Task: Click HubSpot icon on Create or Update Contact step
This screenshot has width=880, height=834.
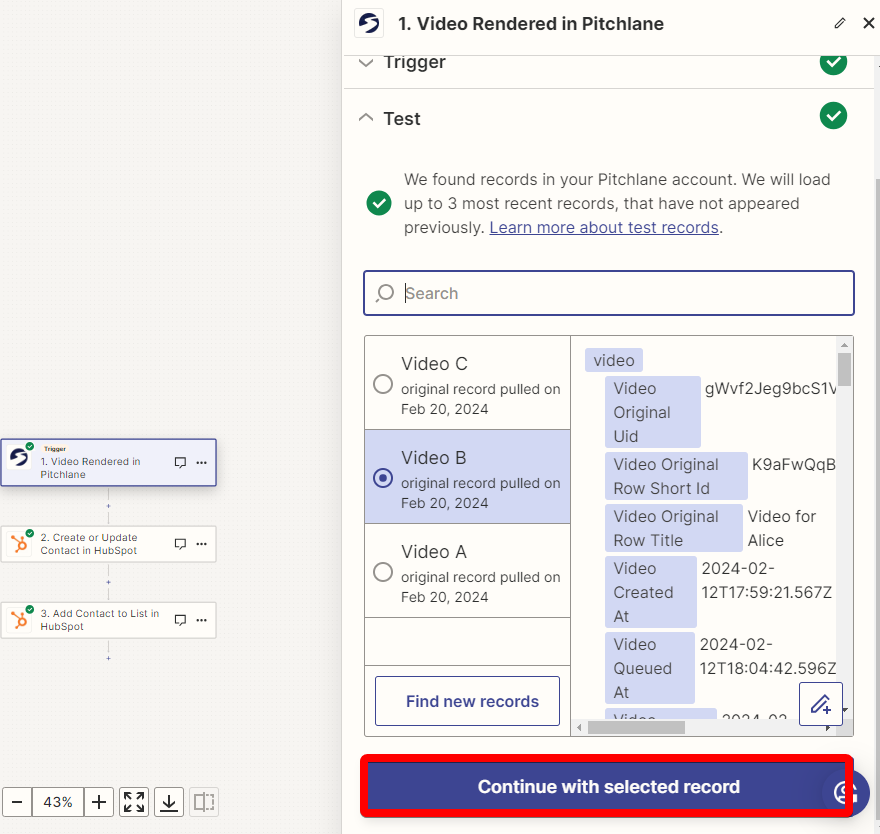Action: coord(20,544)
